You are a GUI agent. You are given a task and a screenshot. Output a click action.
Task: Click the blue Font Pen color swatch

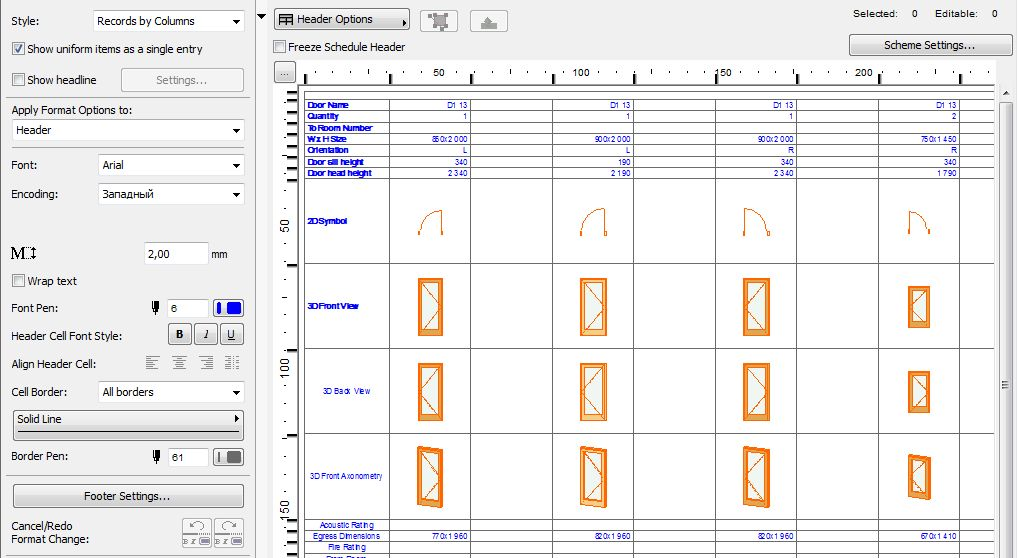pyautogui.click(x=229, y=309)
